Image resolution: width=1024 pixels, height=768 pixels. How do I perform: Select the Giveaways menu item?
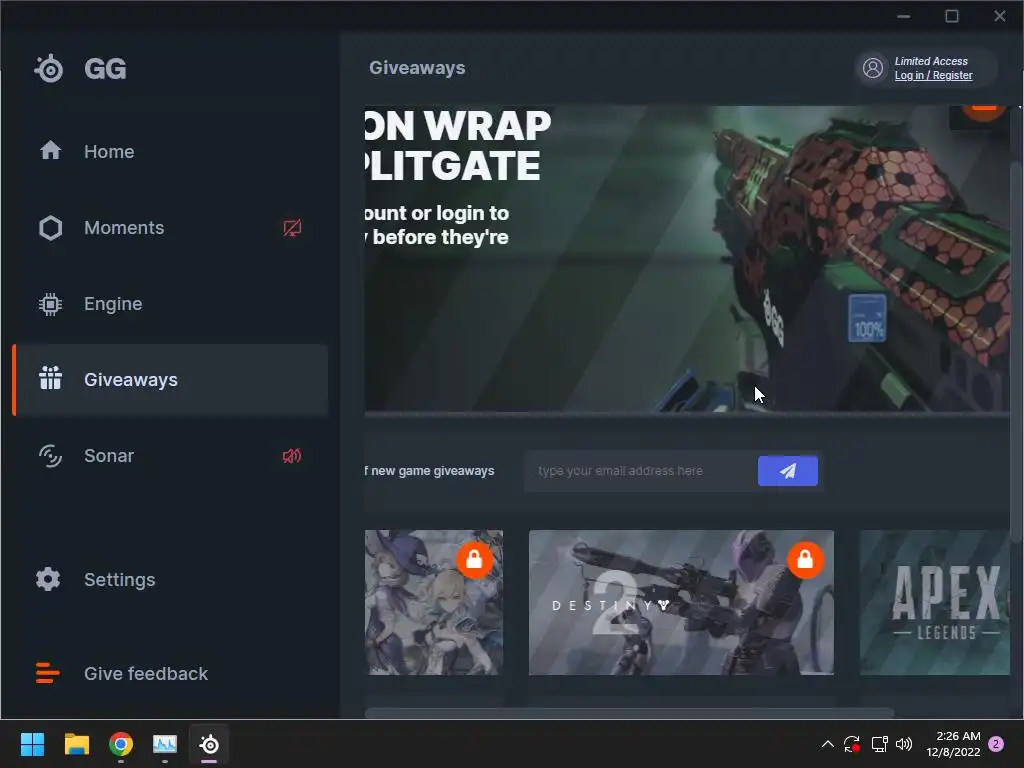pos(170,380)
